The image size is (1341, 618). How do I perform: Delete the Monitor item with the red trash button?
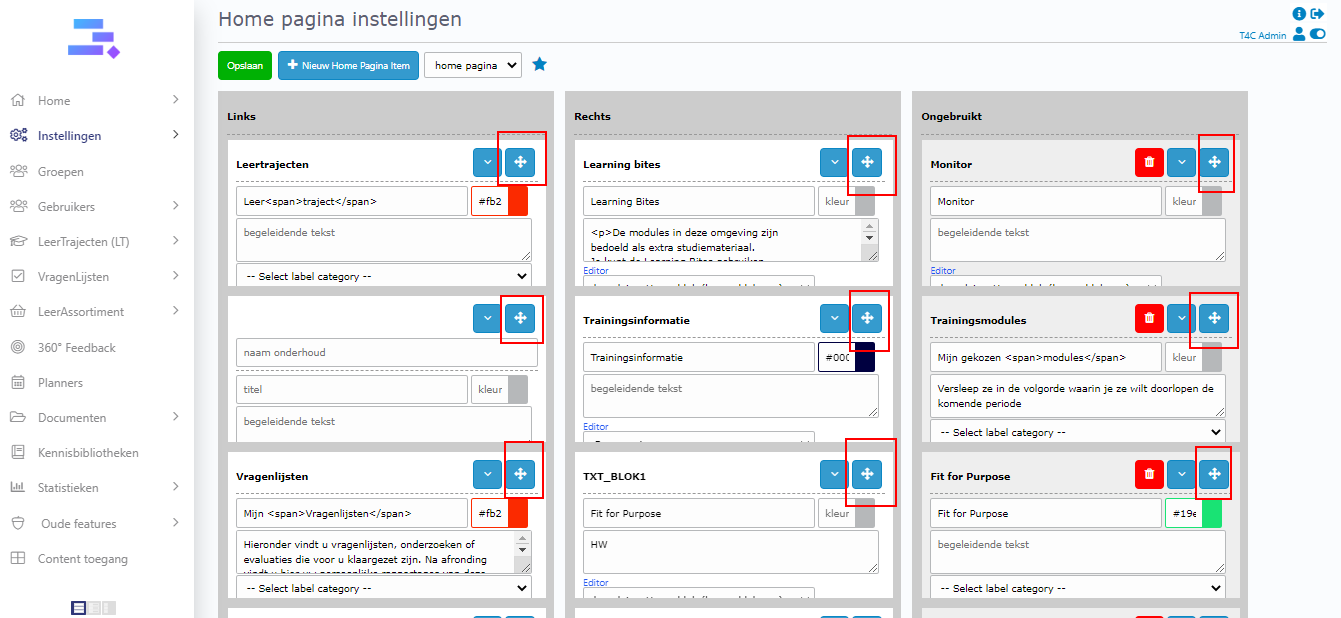pyautogui.click(x=1149, y=162)
